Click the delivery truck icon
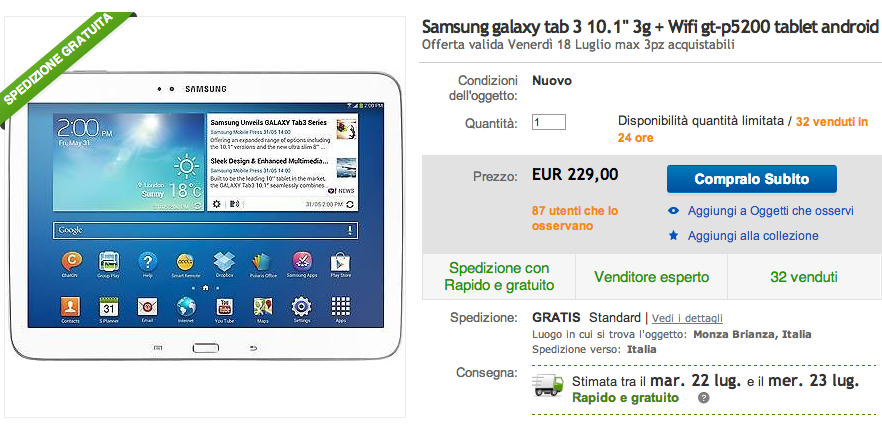This screenshot has height=424, width=882. pyautogui.click(x=548, y=386)
